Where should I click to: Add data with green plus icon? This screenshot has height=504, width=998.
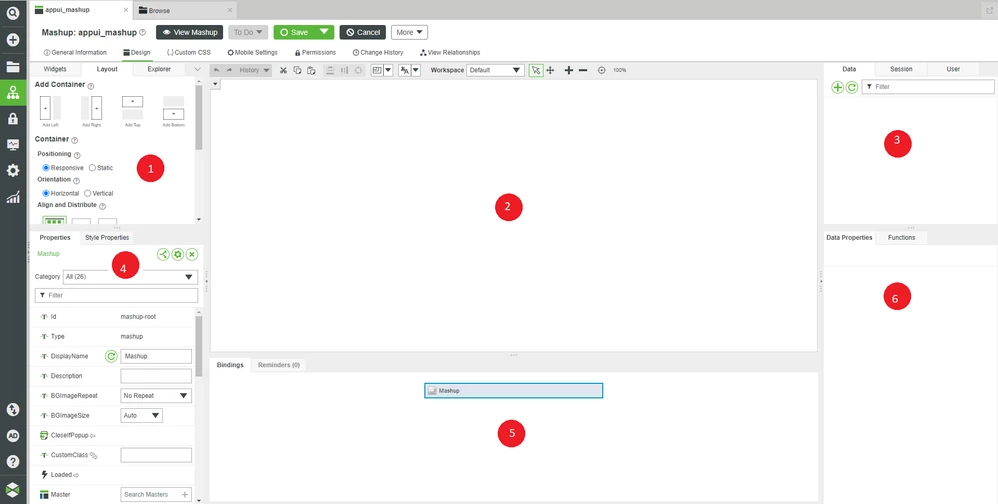(x=838, y=88)
